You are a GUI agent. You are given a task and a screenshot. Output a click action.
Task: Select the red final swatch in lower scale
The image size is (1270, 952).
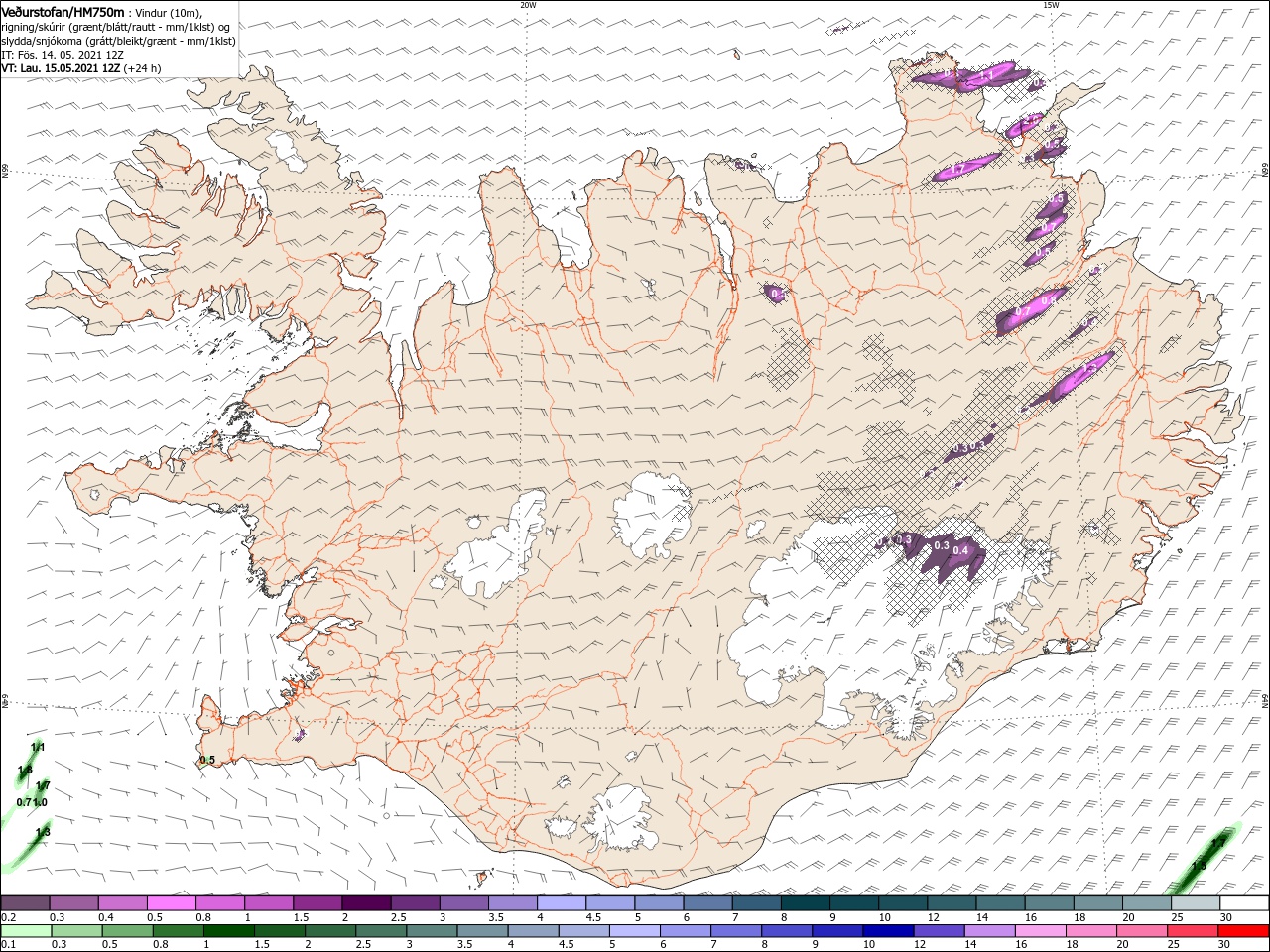(x=1244, y=931)
